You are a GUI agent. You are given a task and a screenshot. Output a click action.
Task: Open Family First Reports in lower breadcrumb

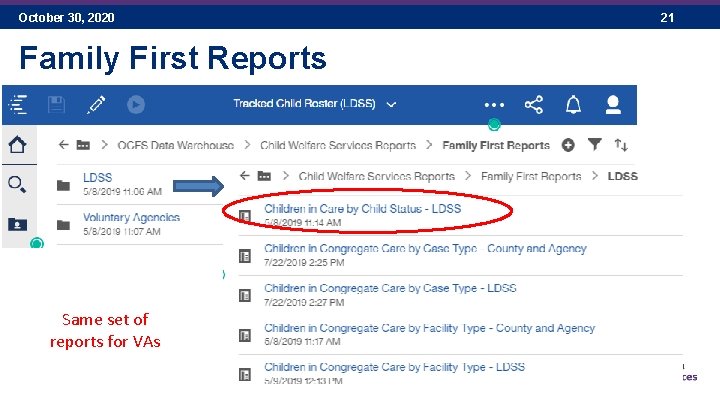[531, 176]
